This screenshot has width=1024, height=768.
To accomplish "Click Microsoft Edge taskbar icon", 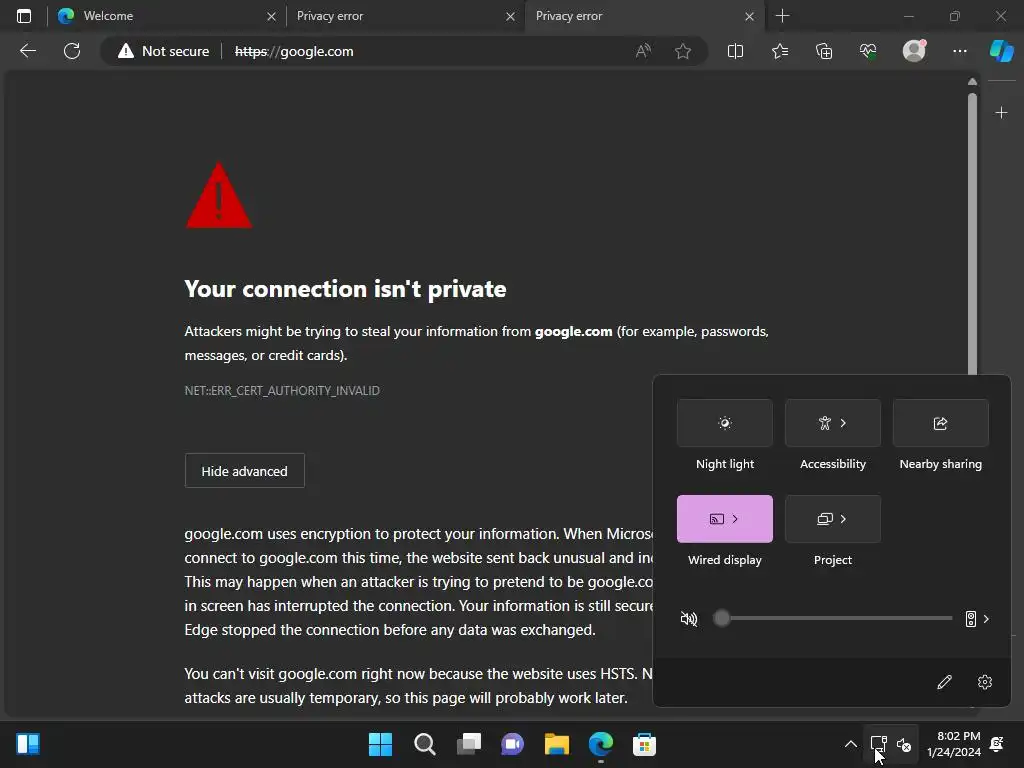I will point(601,744).
